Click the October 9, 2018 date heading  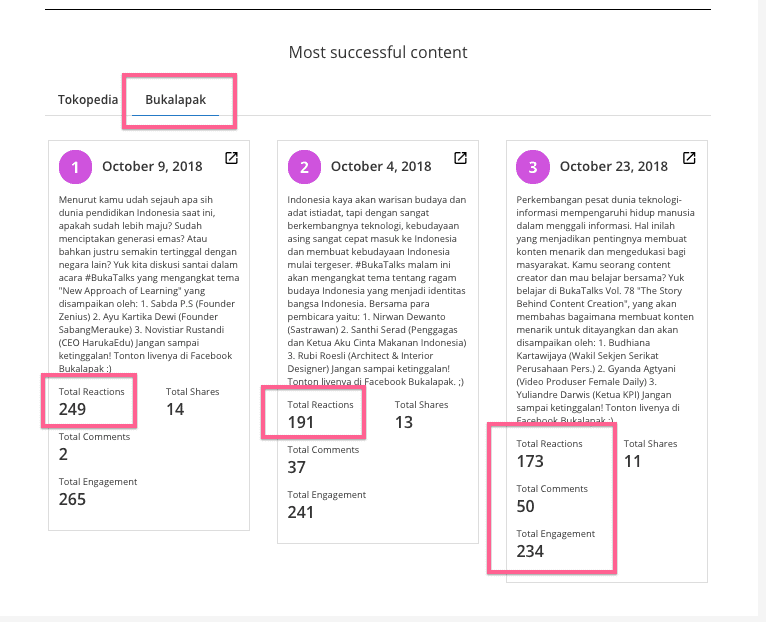click(151, 166)
